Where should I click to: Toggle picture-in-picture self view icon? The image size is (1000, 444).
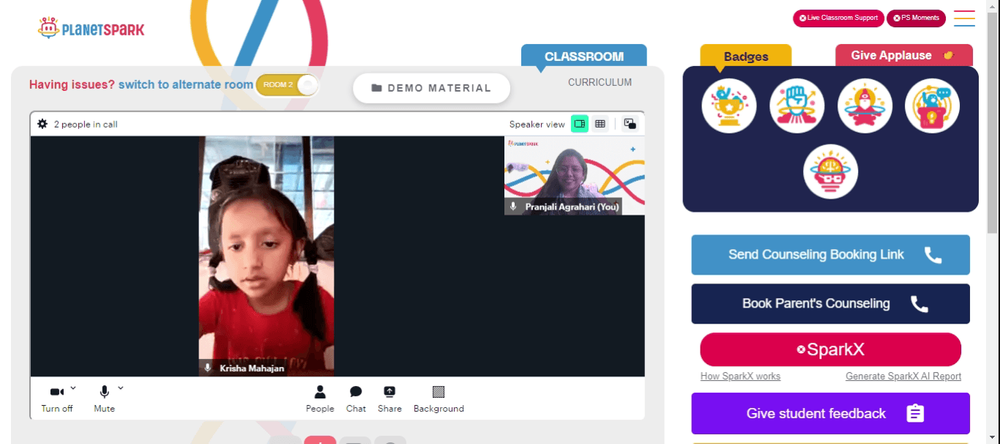(x=630, y=124)
